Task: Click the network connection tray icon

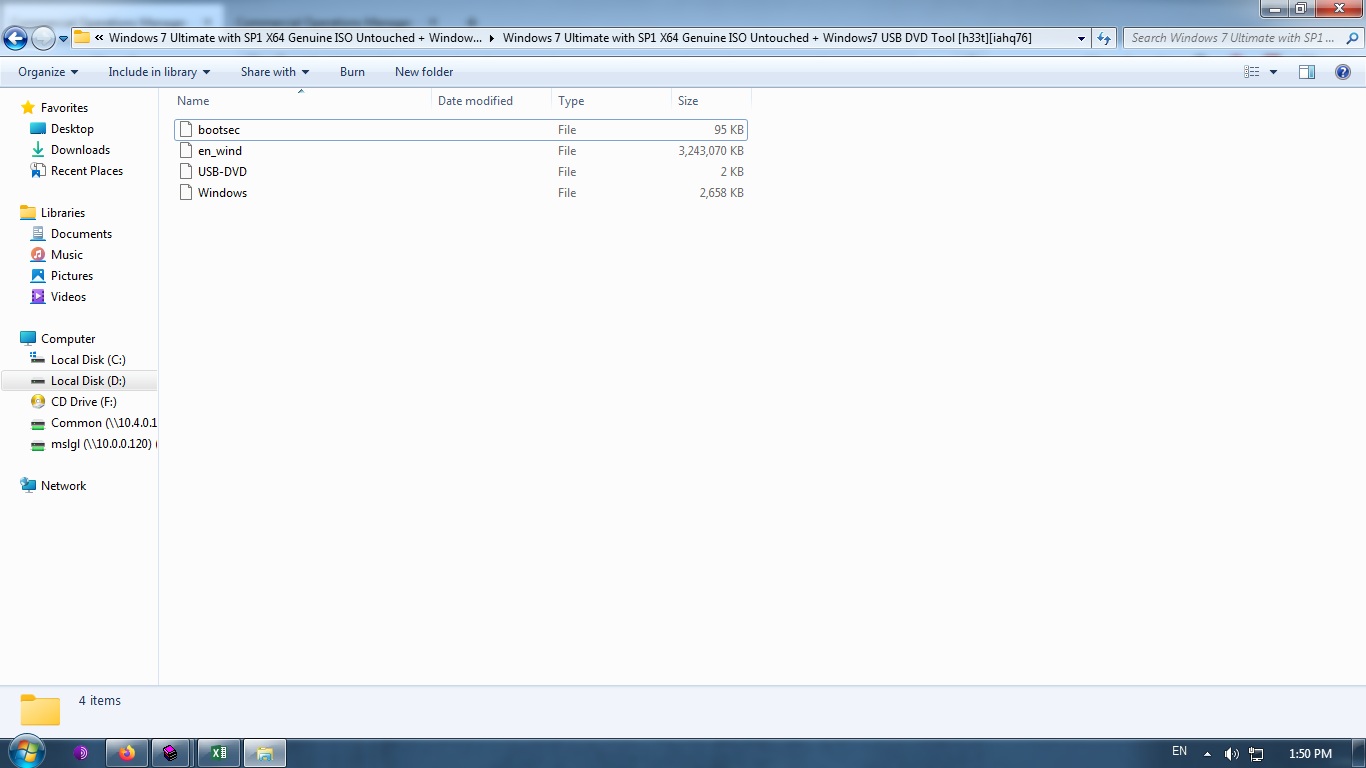Action: coord(1256,754)
